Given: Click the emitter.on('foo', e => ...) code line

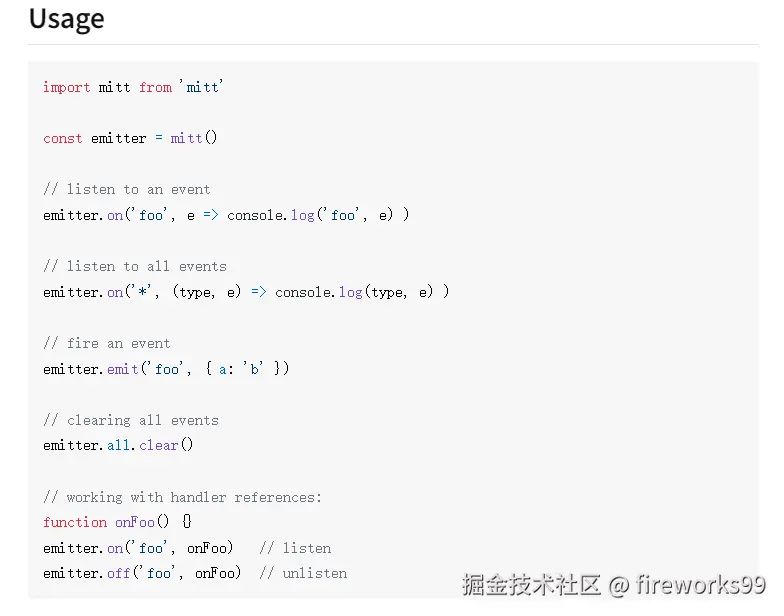Looking at the screenshot, I should [x=226, y=215].
